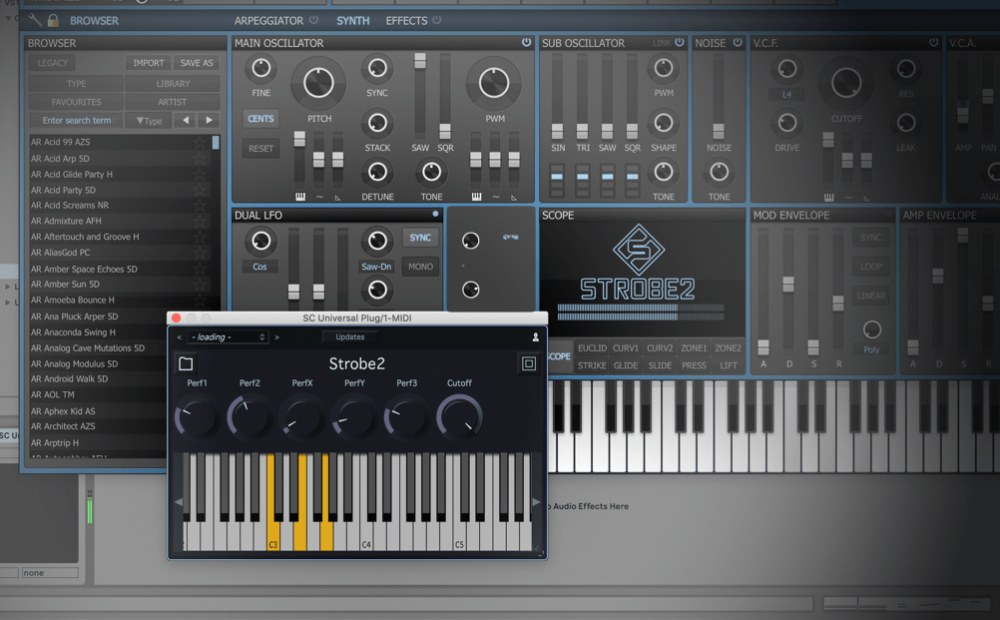The height and width of the screenshot is (620, 1000).
Task: Switch to the EFFECTS tab
Action: click(406, 20)
